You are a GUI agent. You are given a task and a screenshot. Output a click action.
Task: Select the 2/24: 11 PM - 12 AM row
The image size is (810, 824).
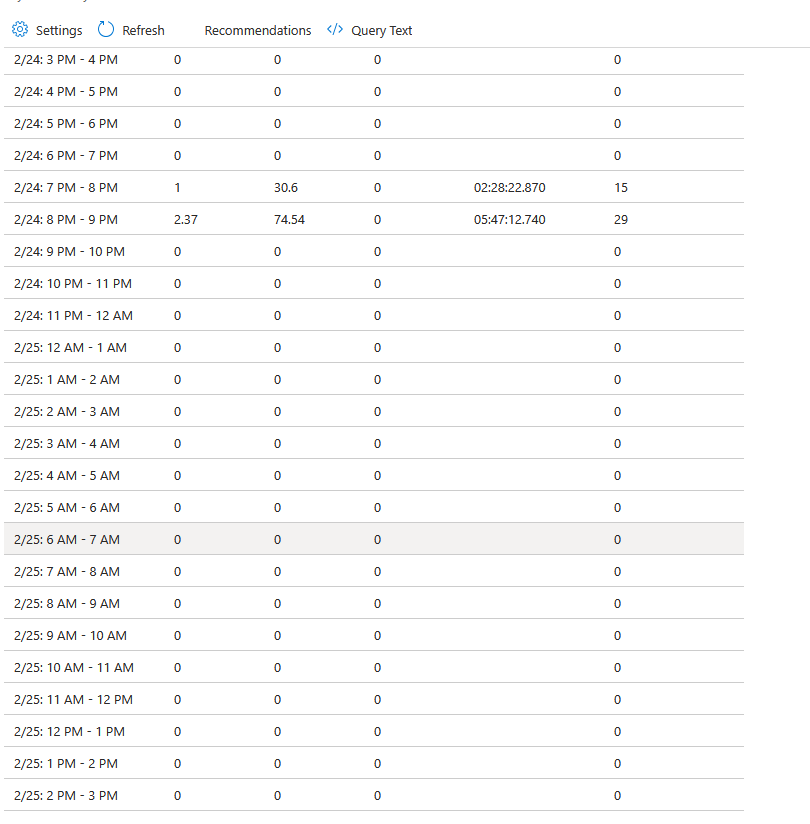pos(374,315)
